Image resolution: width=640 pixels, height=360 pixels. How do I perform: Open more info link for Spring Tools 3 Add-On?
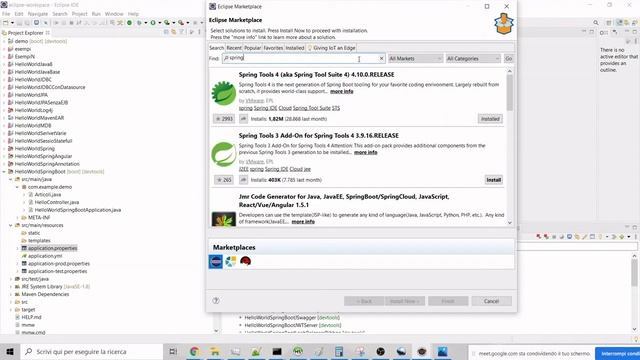point(365,152)
